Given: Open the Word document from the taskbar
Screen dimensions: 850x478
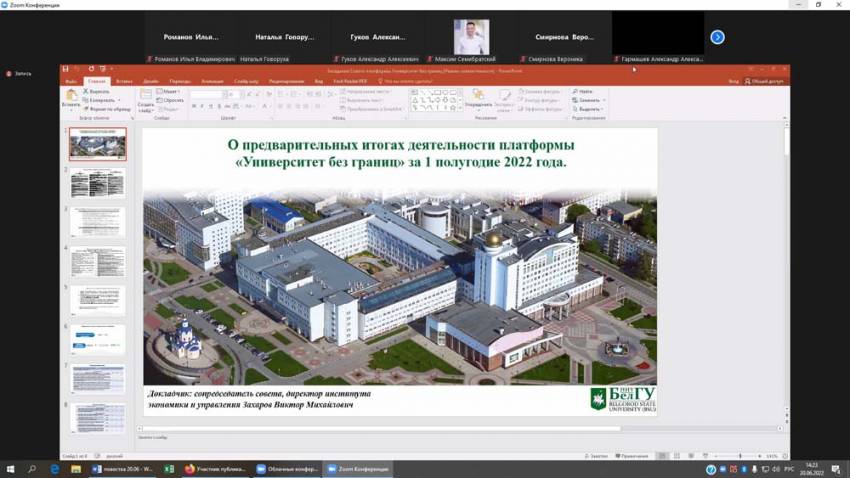Looking at the screenshot, I should 123,469.
